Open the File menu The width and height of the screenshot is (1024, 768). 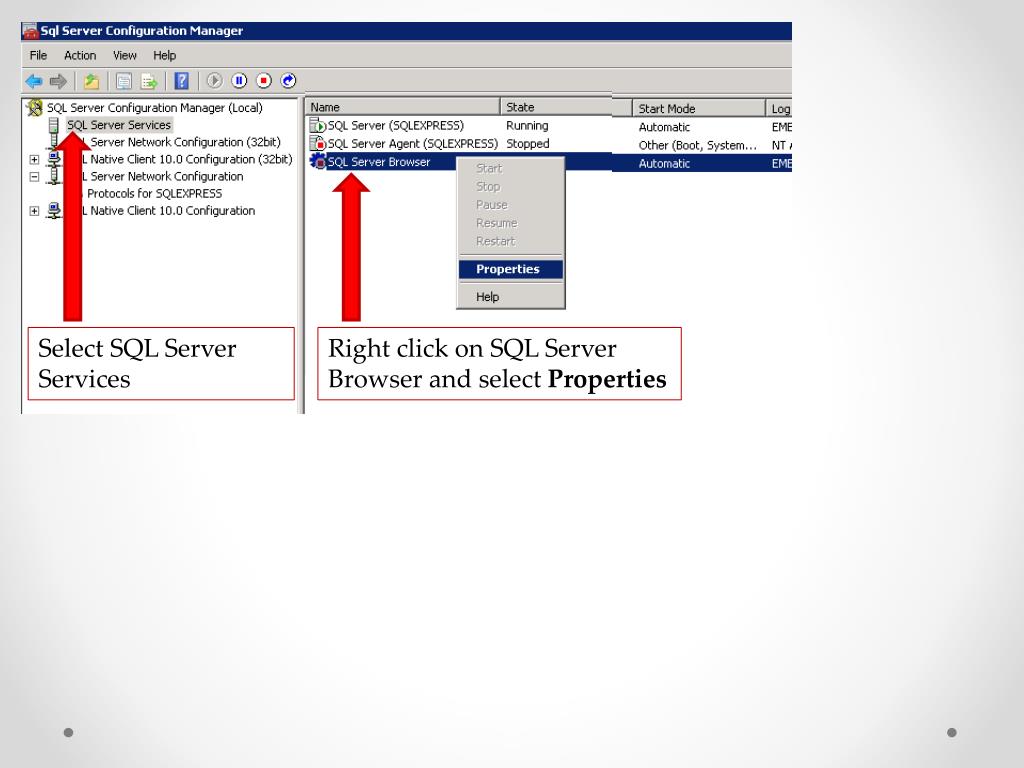point(39,56)
